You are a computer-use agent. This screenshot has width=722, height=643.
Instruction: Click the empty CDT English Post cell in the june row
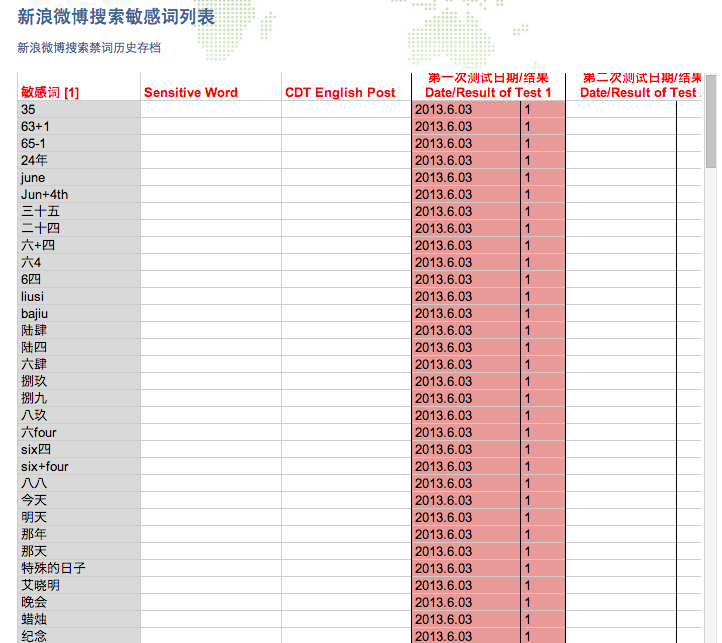(346, 178)
